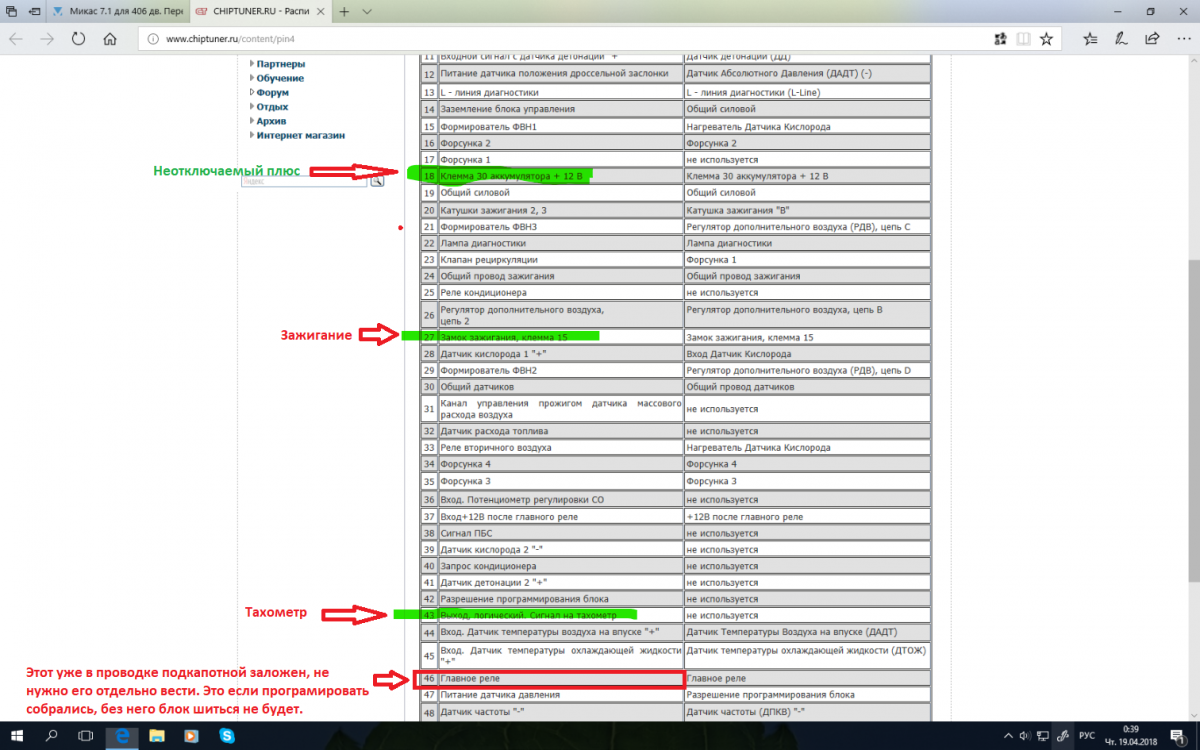1200x750 pixels.
Task: Select the cell 'Питание датчика давления'
Action: pyautogui.click(x=560, y=694)
